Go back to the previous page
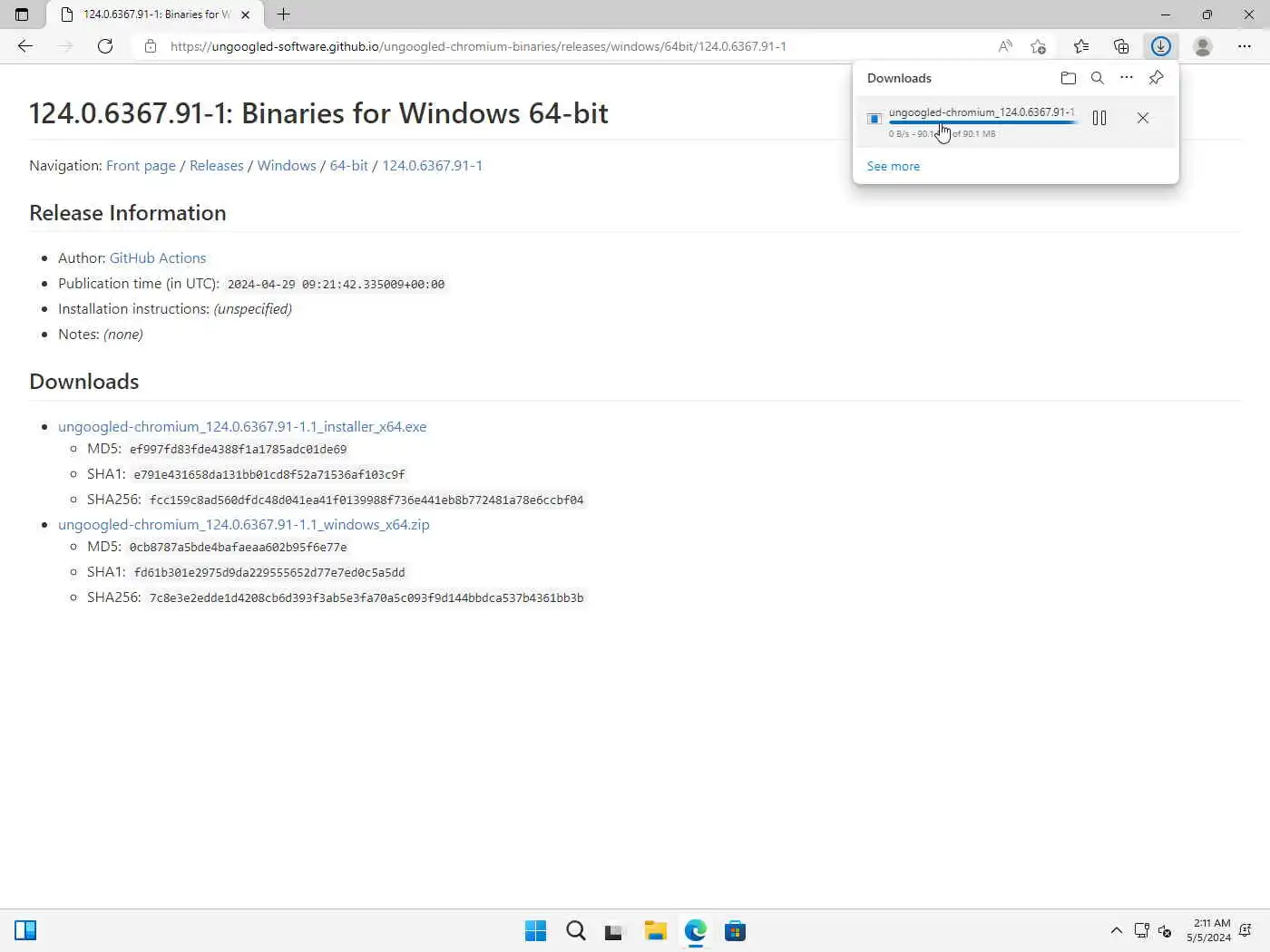Image resolution: width=1270 pixels, height=952 pixels. pyautogui.click(x=25, y=46)
